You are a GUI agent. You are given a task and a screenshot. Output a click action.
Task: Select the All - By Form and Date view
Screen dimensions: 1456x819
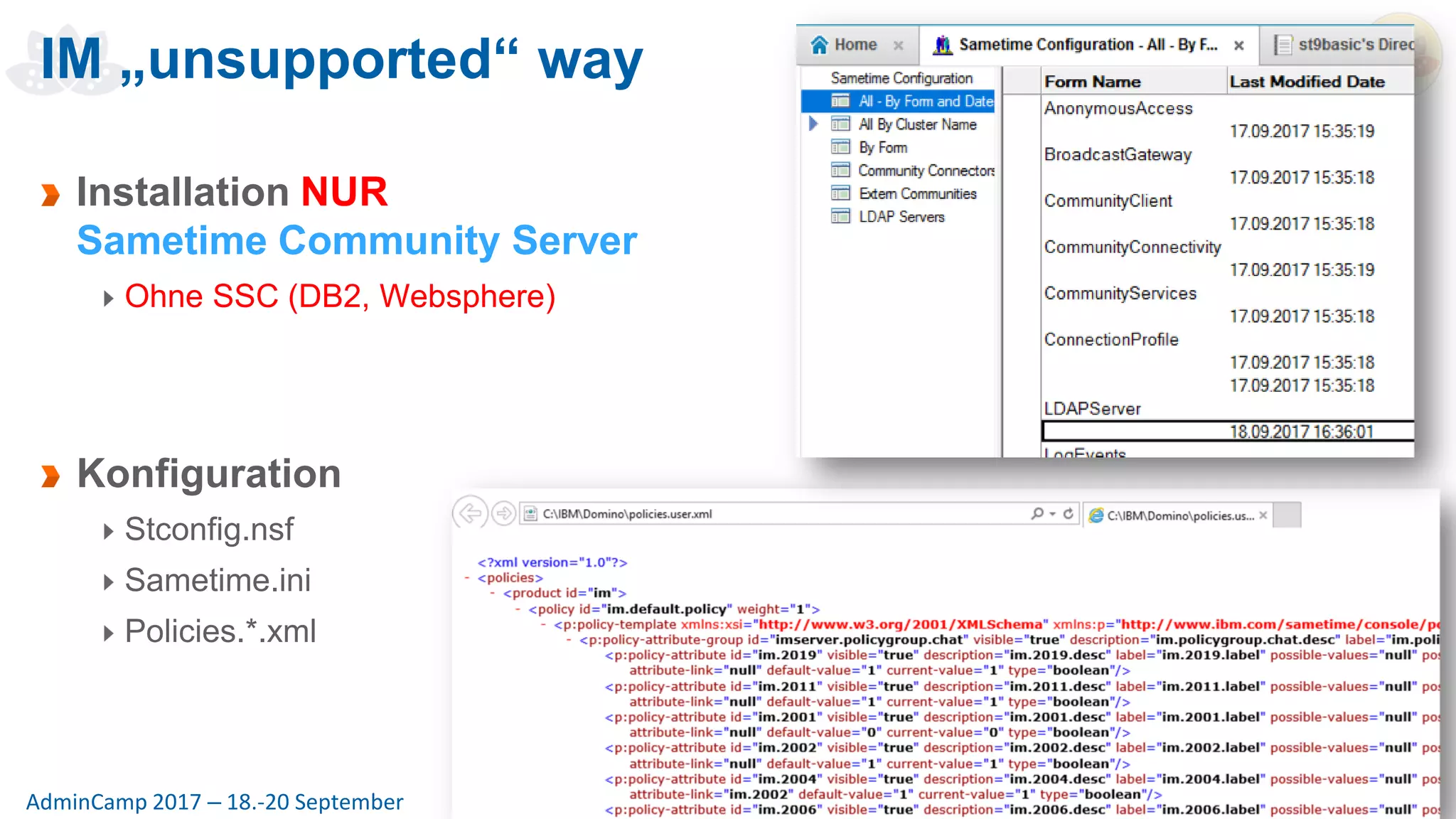tap(899, 101)
